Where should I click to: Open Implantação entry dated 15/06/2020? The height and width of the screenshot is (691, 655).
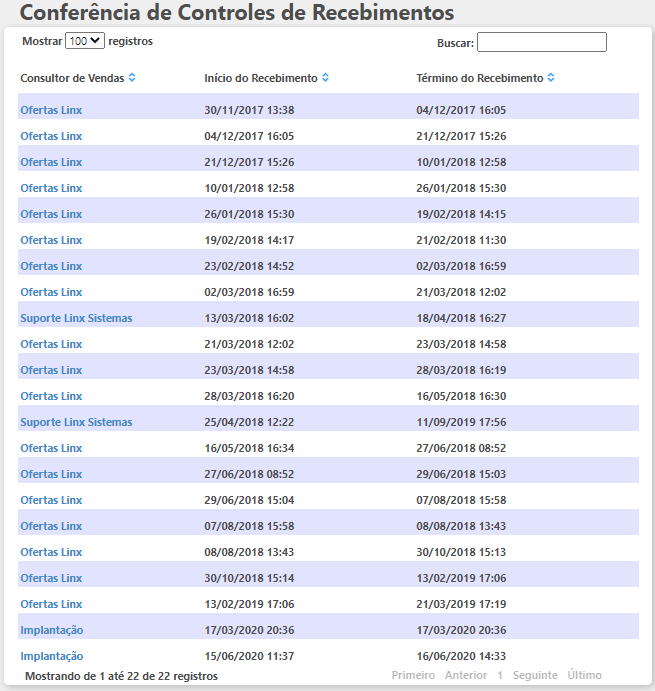pyautogui.click(x=52, y=656)
